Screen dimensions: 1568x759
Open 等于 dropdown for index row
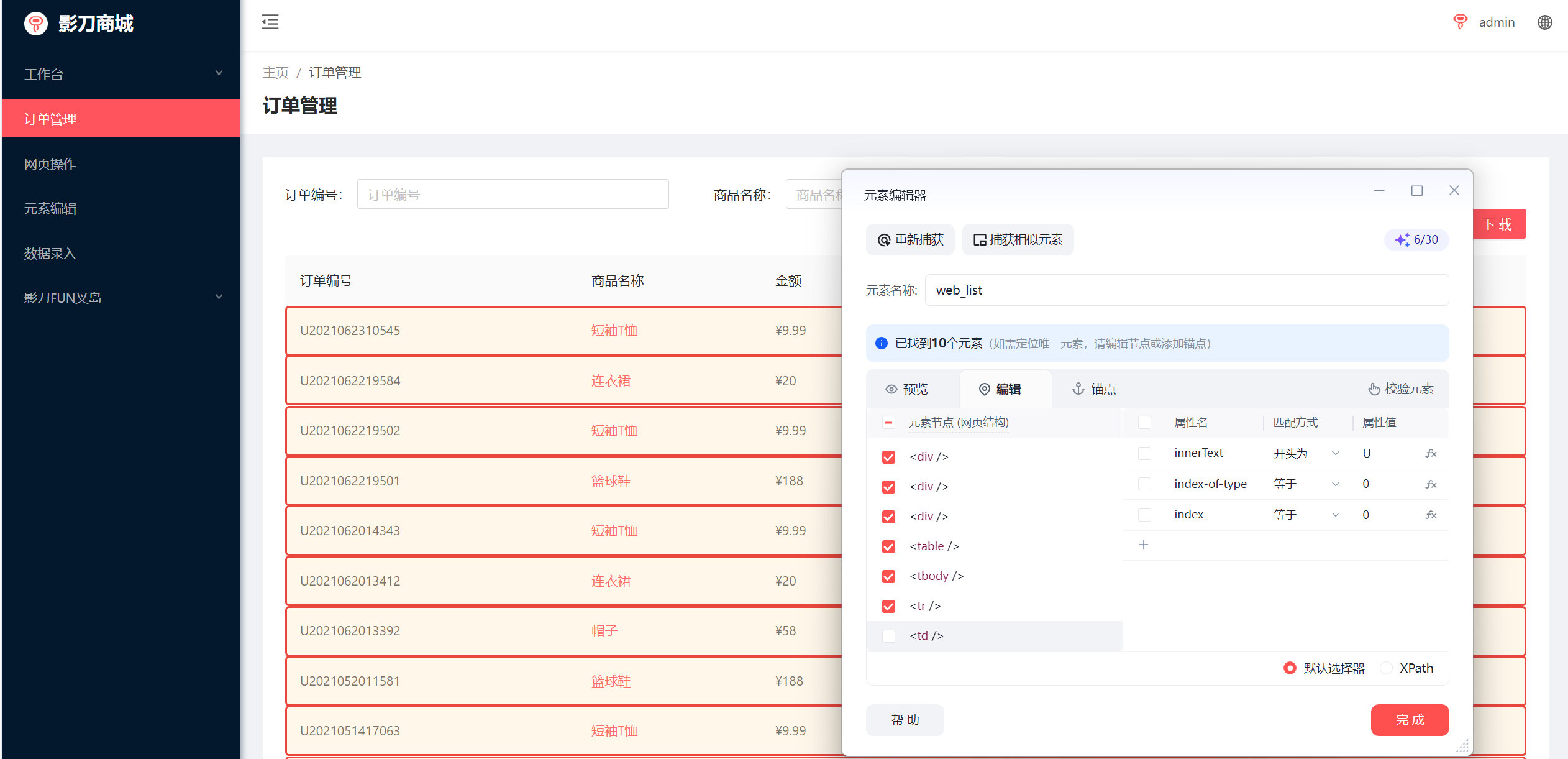point(1306,515)
